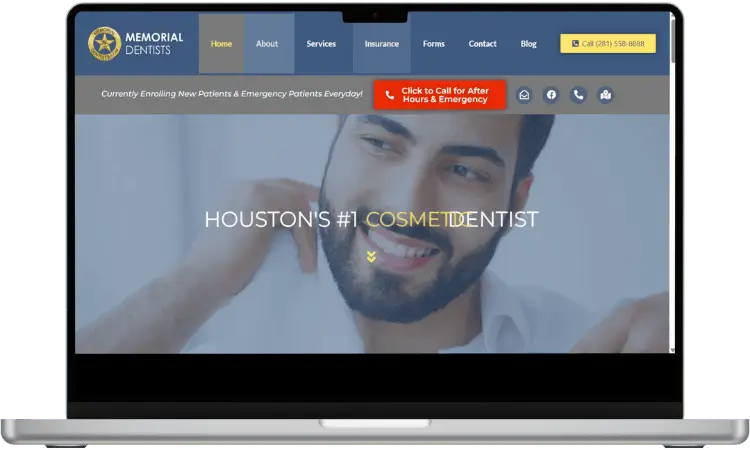
Task: Click the Memorial Dentists star logo
Action: (x=104, y=44)
